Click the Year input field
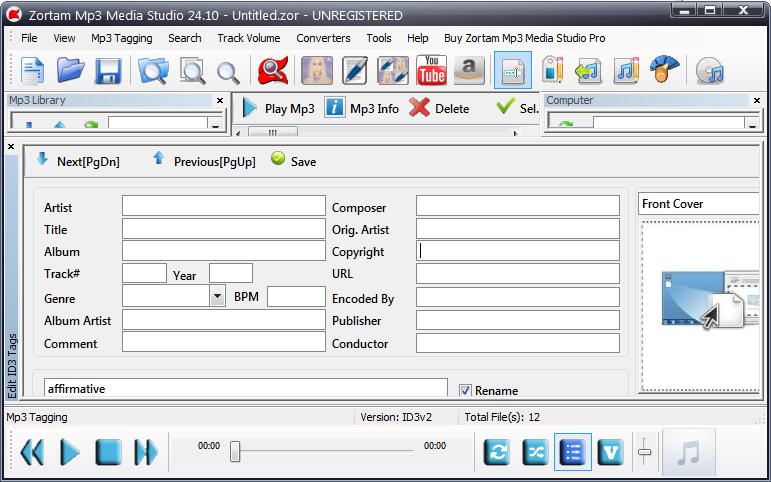Image resolution: width=771 pixels, height=482 pixels. point(231,273)
